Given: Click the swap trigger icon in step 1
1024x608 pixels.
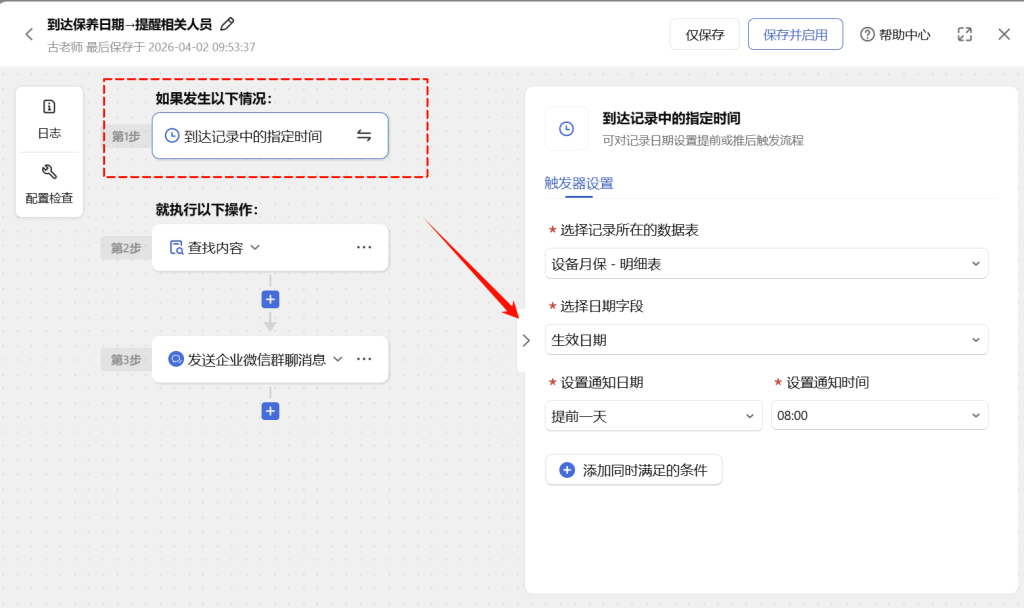Looking at the screenshot, I should pos(364,135).
